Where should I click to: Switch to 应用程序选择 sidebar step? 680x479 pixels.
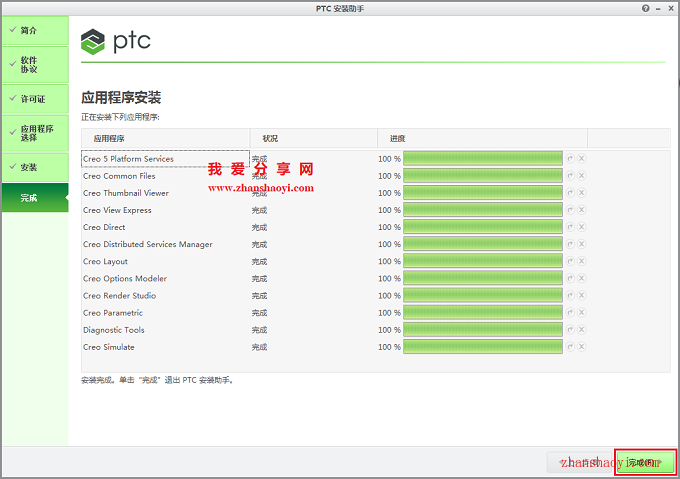pyautogui.click(x=35, y=133)
